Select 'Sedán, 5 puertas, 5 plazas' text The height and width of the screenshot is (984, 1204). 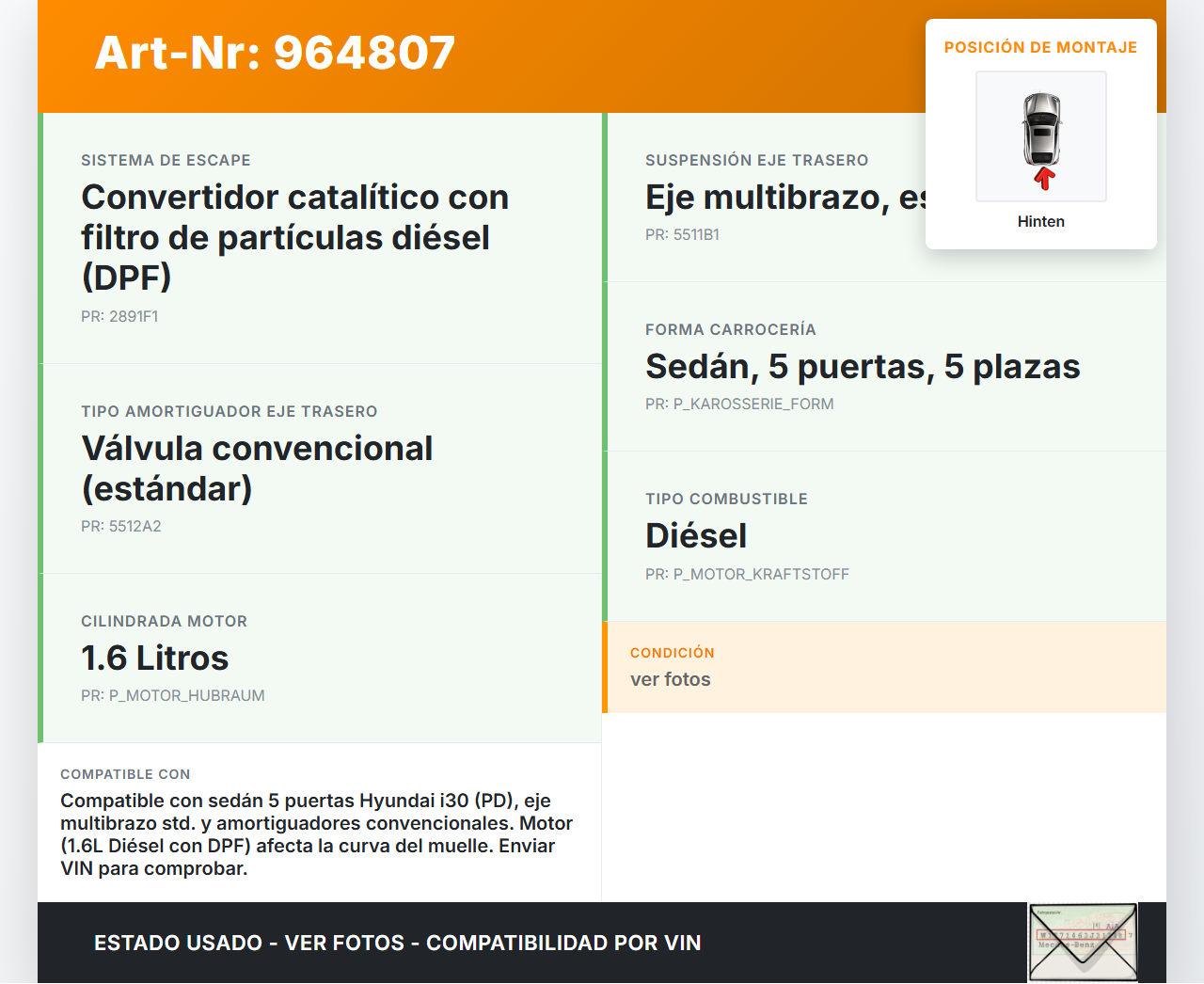pos(863,367)
